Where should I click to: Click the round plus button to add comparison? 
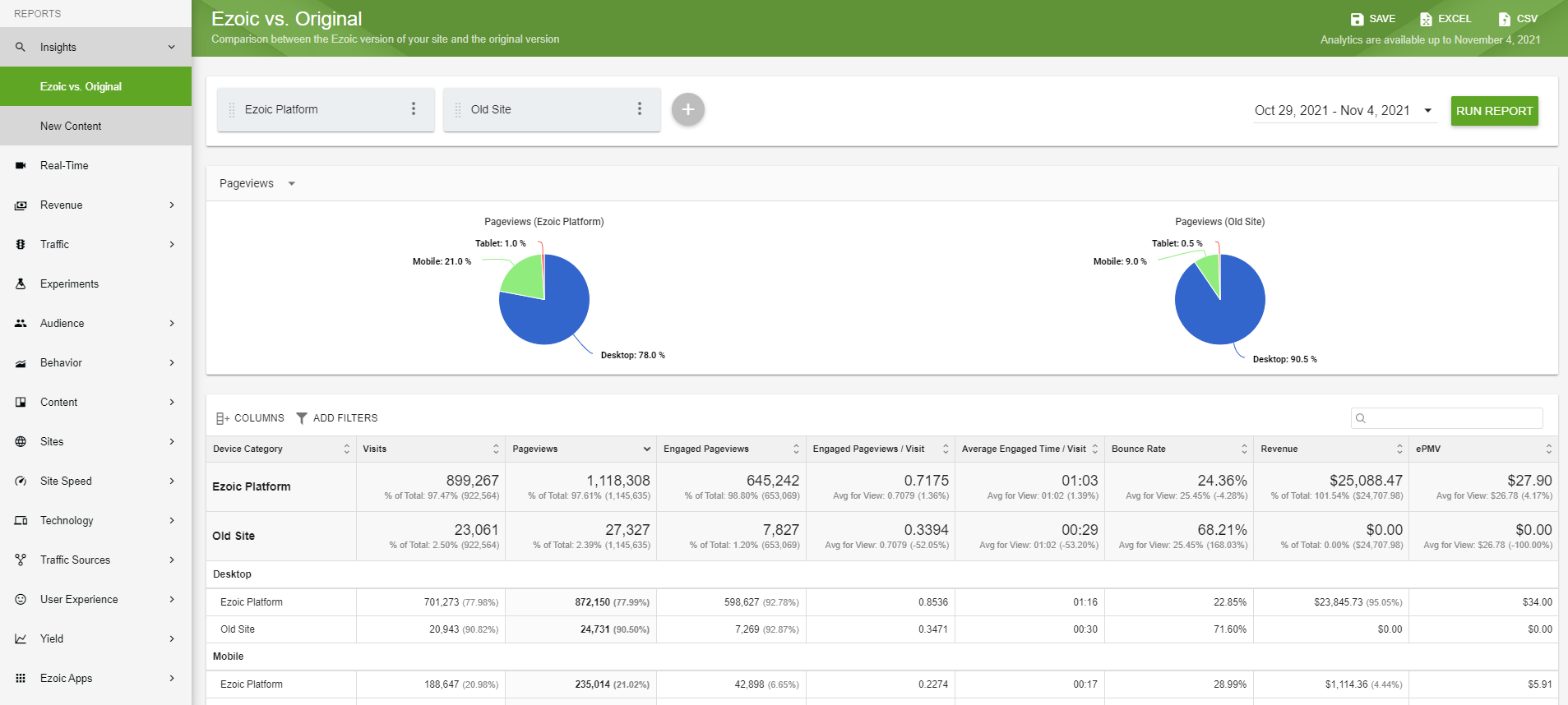pyautogui.click(x=687, y=109)
